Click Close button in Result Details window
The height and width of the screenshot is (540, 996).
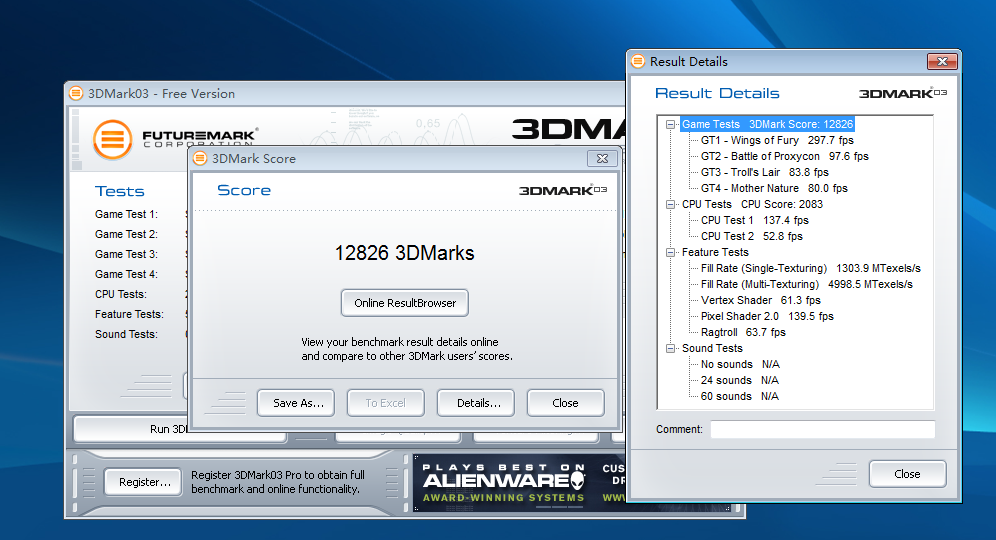click(908, 474)
